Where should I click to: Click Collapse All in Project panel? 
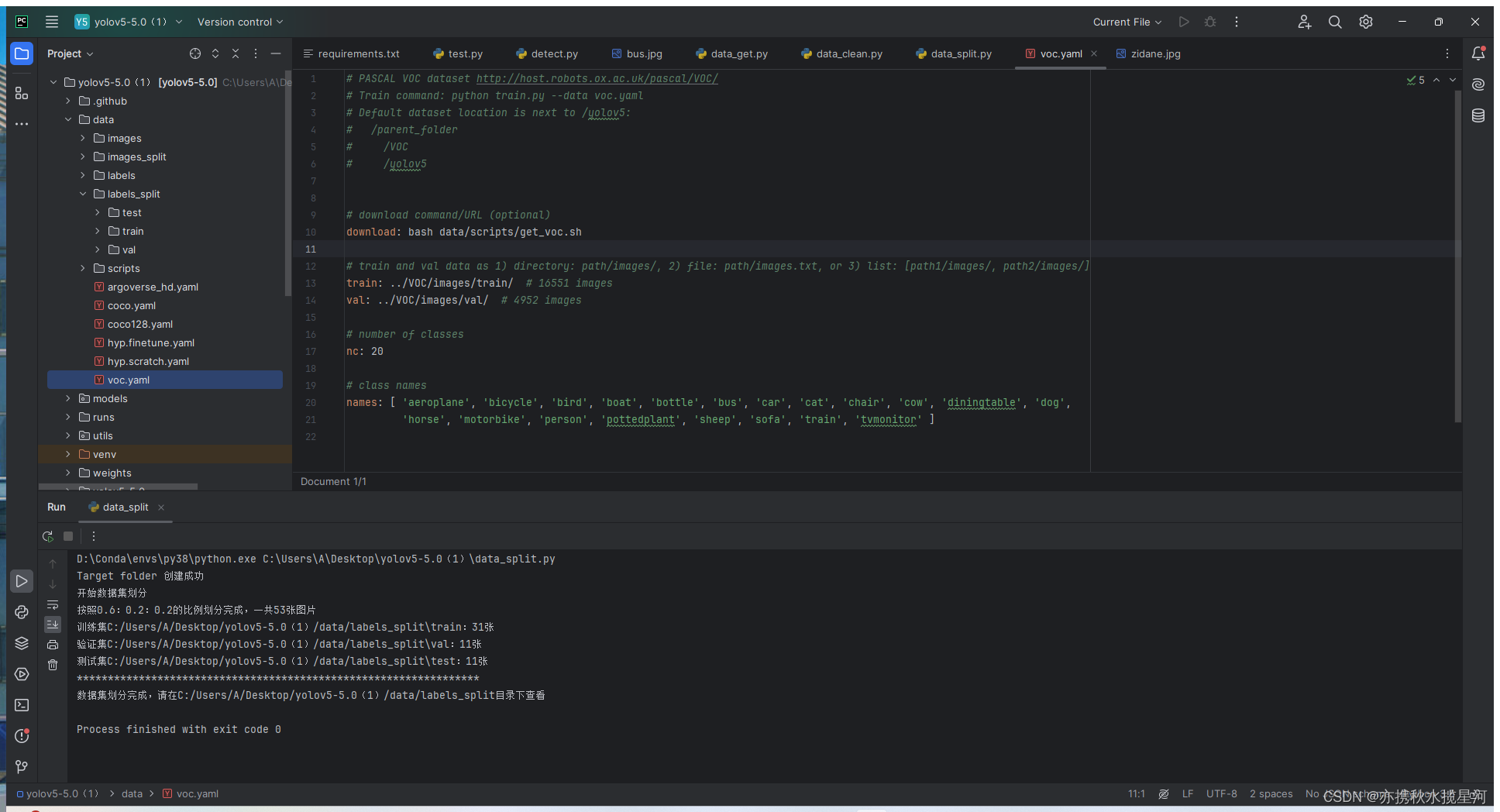coord(236,53)
